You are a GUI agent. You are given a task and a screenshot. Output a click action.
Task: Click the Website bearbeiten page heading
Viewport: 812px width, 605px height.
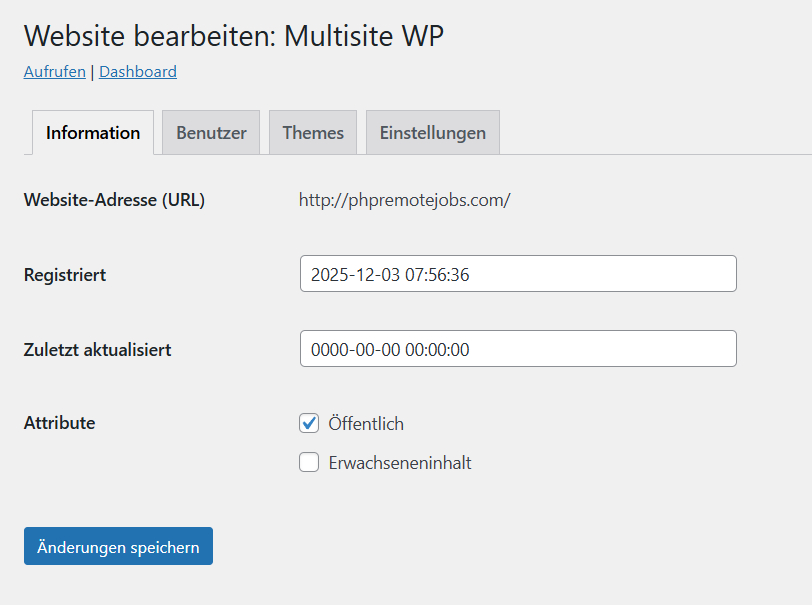click(233, 36)
